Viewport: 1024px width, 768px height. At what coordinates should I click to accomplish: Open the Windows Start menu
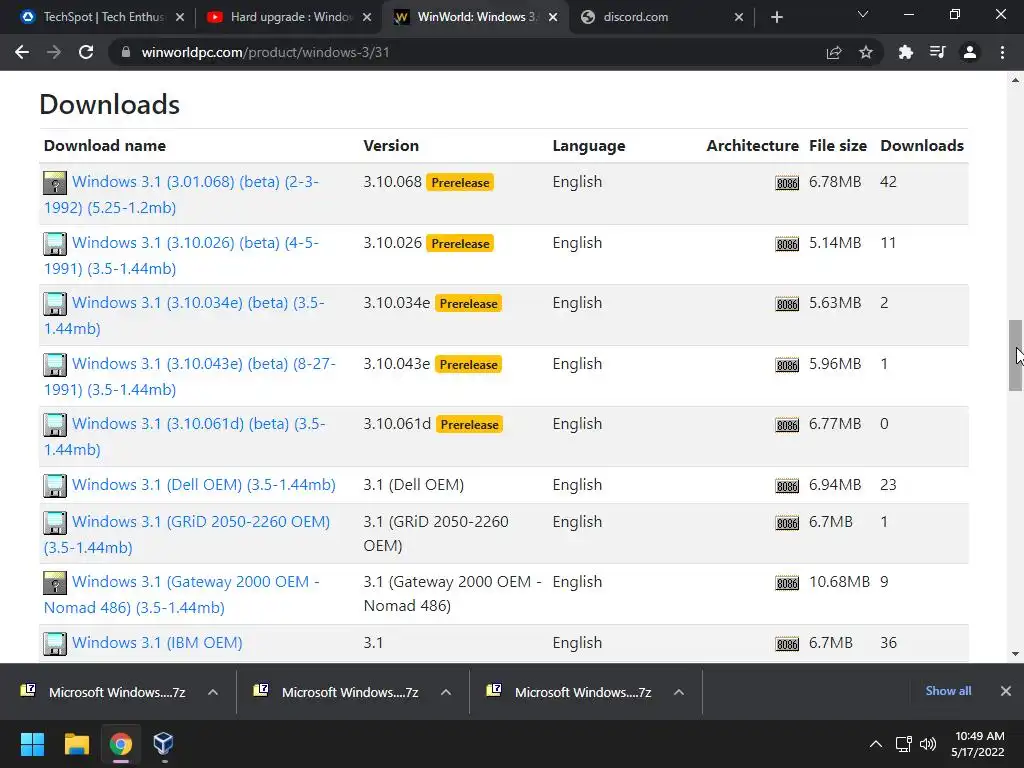point(32,744)
